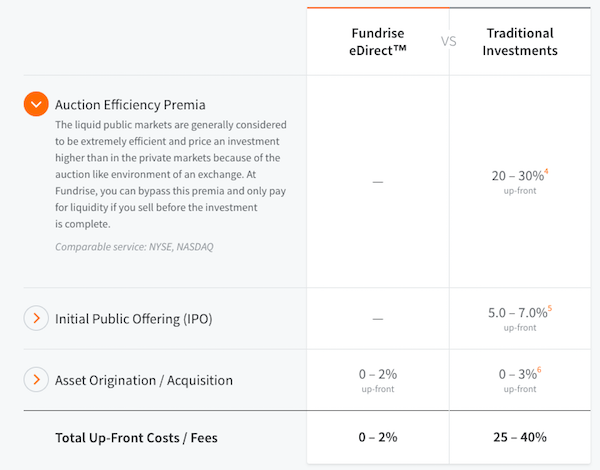Expand the Initial Public Offering (IPO) row
Screen dimensions: 600x470
(36, 319)
